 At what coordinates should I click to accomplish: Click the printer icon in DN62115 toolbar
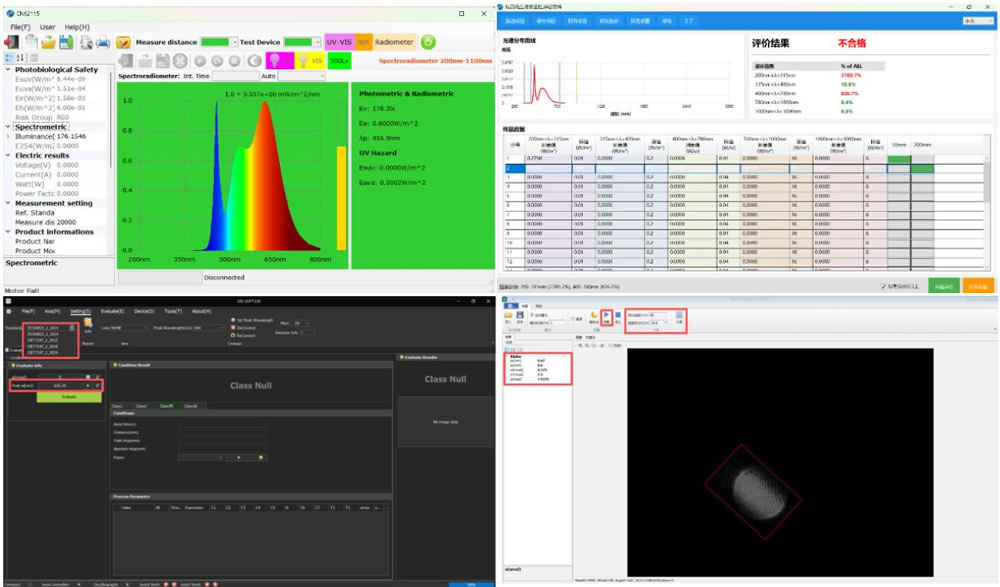[x=103, y=42]
